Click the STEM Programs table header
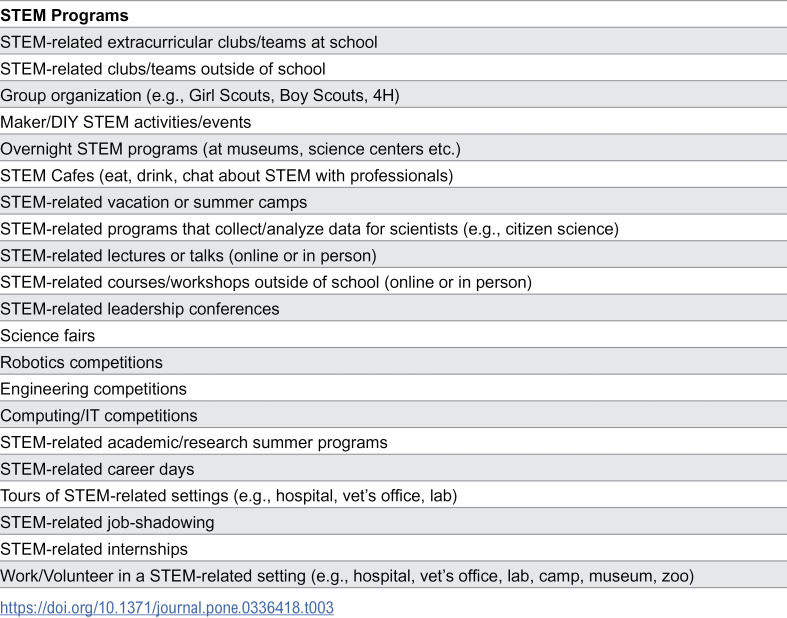The width and height of the screenshot is (787, 618). [x=394, y=15]
